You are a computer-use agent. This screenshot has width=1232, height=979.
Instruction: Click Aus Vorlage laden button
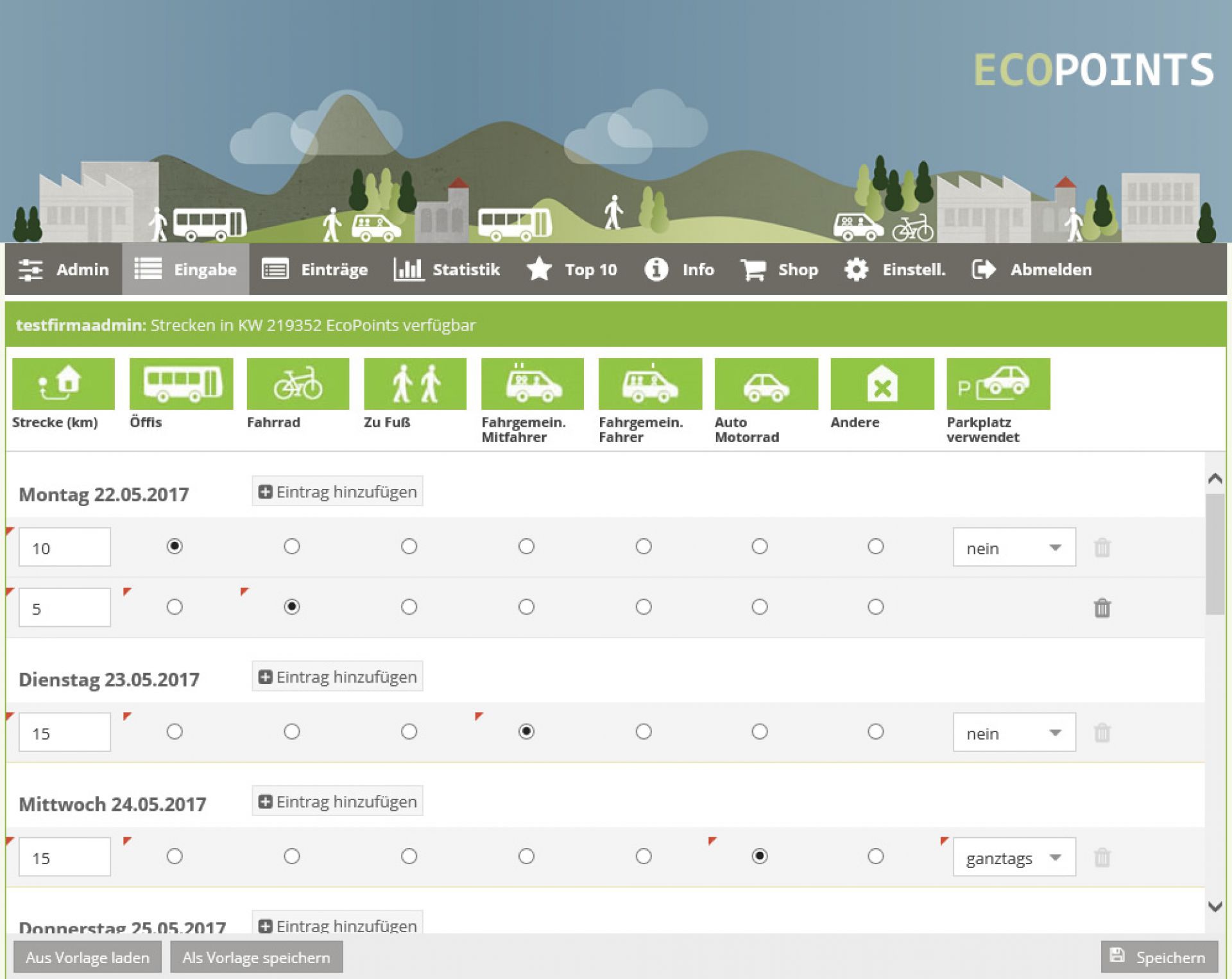87,957
